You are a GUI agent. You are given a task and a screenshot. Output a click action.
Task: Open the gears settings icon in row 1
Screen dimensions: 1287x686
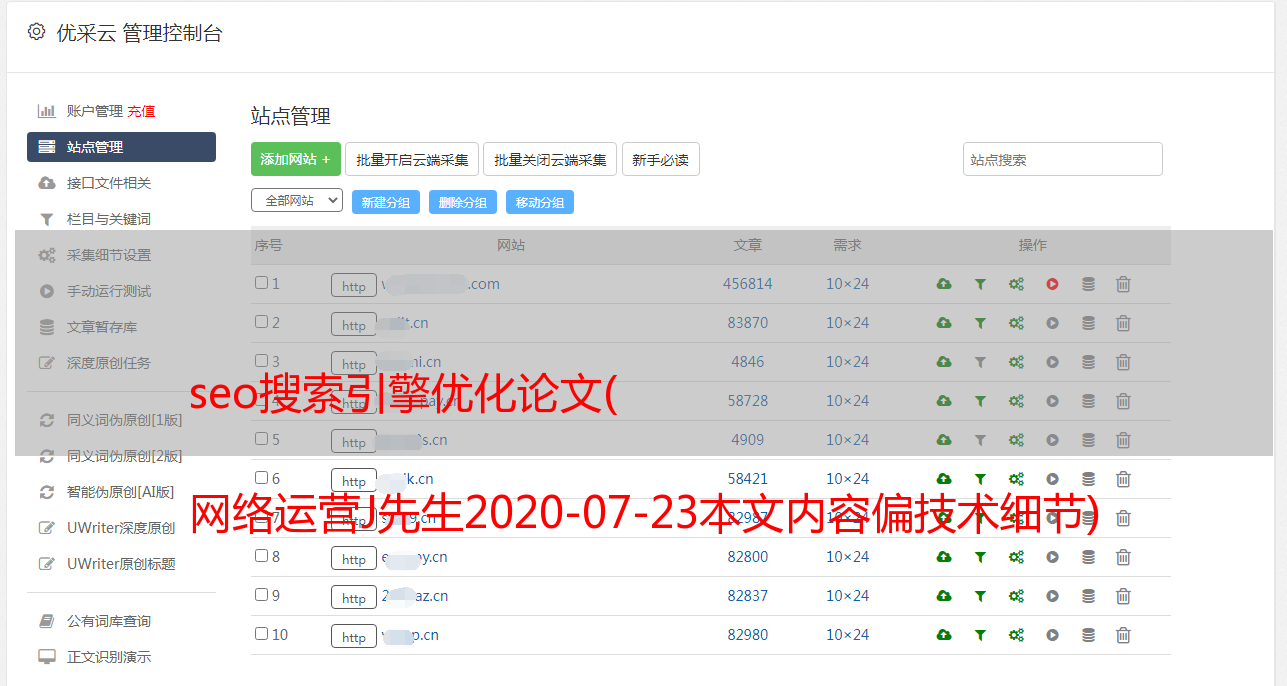point(1016,284)
